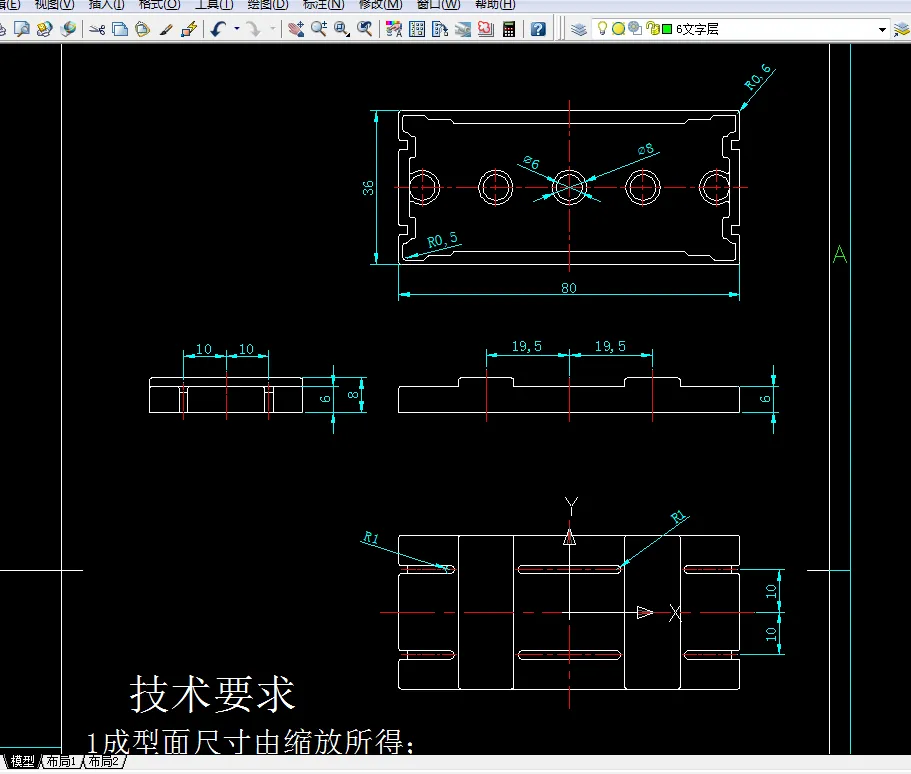Click the Zoom Previous icon

coord(364,29)
